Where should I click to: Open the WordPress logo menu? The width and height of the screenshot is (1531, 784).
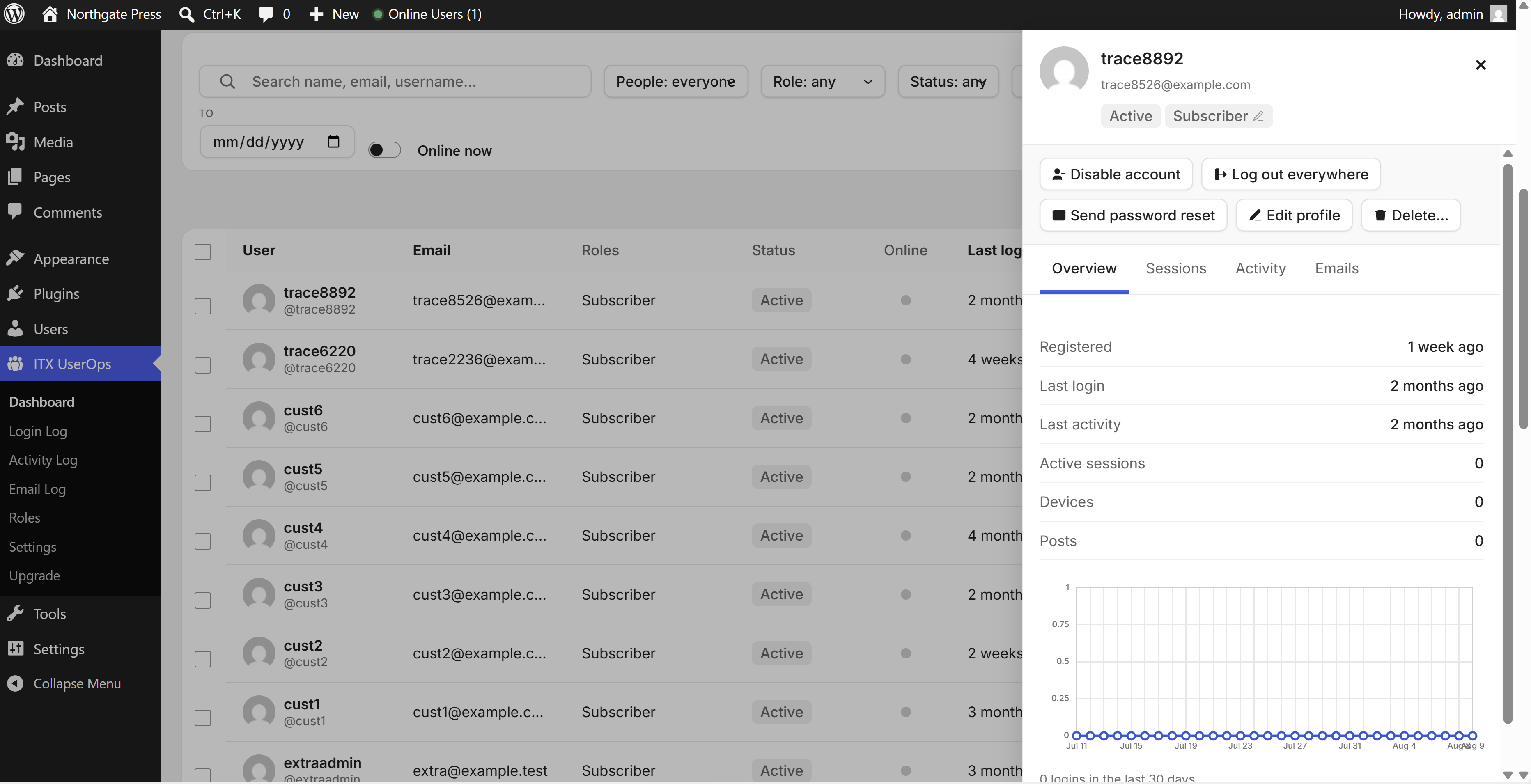[14, 14]
